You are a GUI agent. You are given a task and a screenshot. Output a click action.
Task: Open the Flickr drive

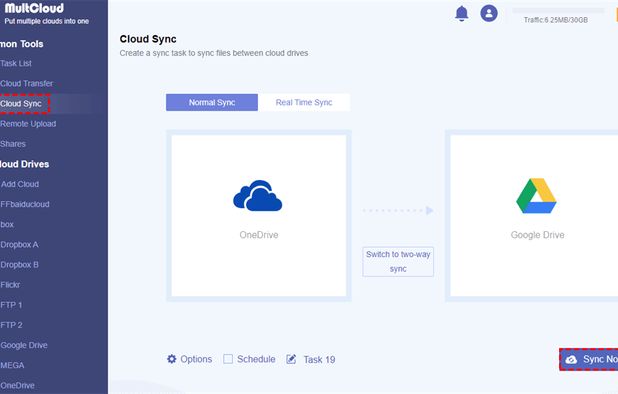pos(10,284)
